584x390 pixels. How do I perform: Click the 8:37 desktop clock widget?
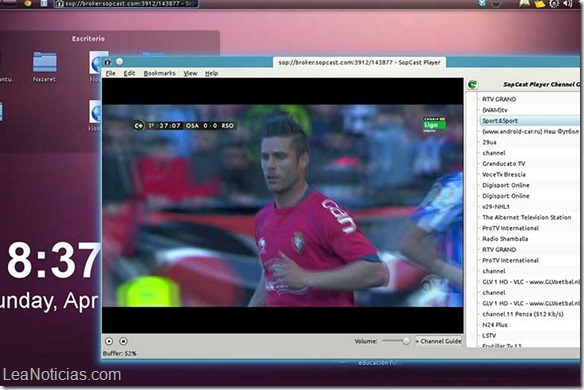(53, 260)
